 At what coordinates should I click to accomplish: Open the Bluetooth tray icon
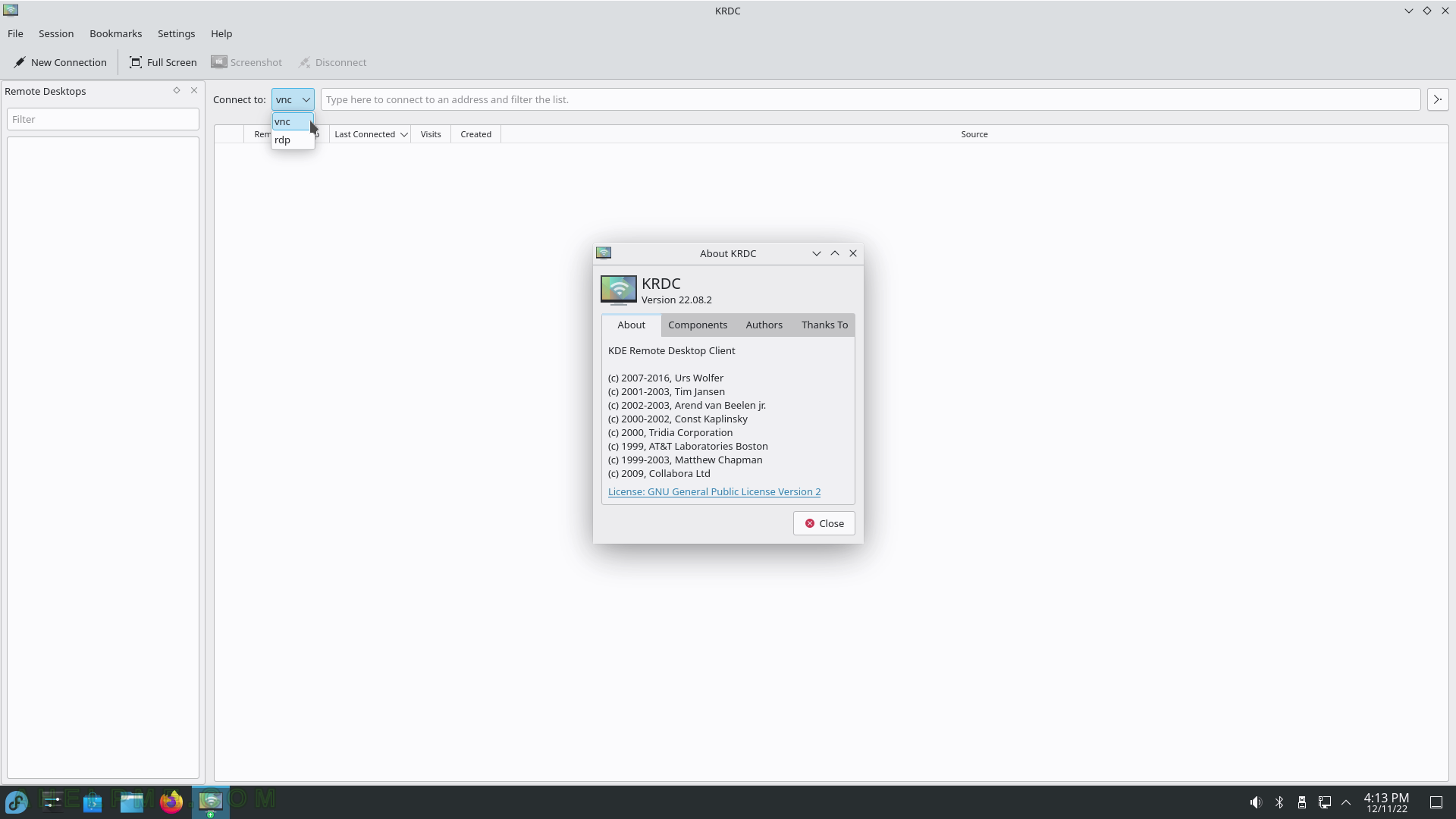pyautogui.click(x=1279, y=802)
